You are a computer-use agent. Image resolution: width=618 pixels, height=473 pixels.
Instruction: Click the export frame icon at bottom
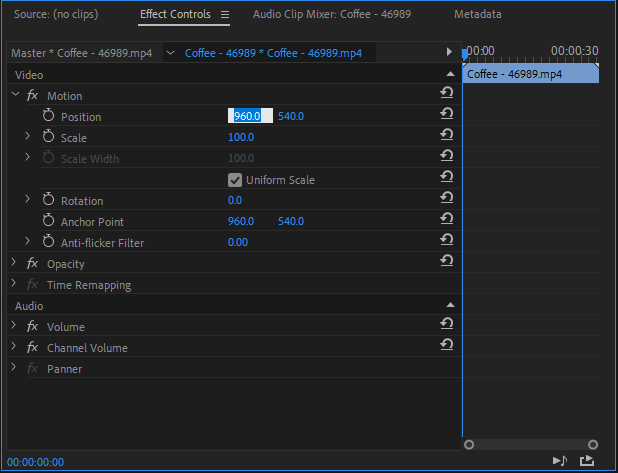[586, 460]
